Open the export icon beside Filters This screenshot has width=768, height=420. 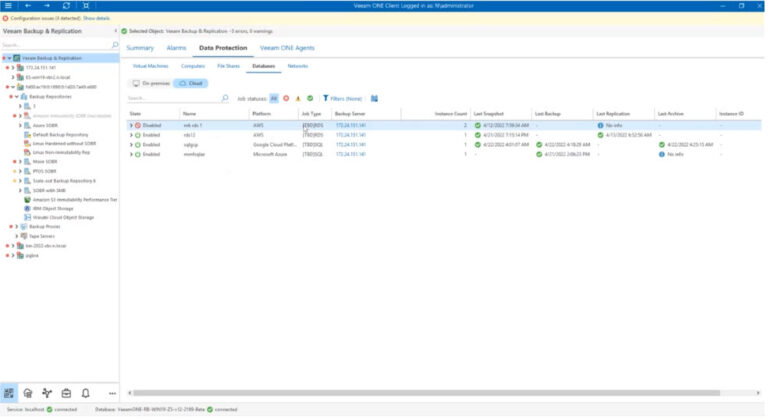[374, 99]
